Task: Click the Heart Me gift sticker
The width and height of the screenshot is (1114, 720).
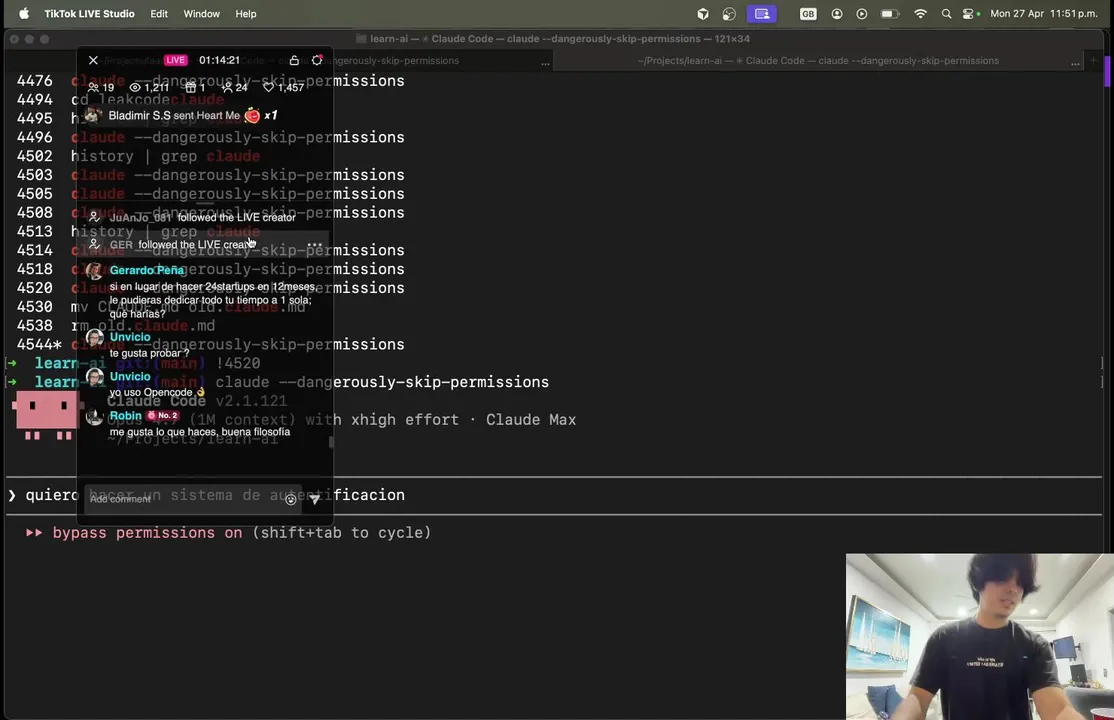Action: tap(252, 115)
